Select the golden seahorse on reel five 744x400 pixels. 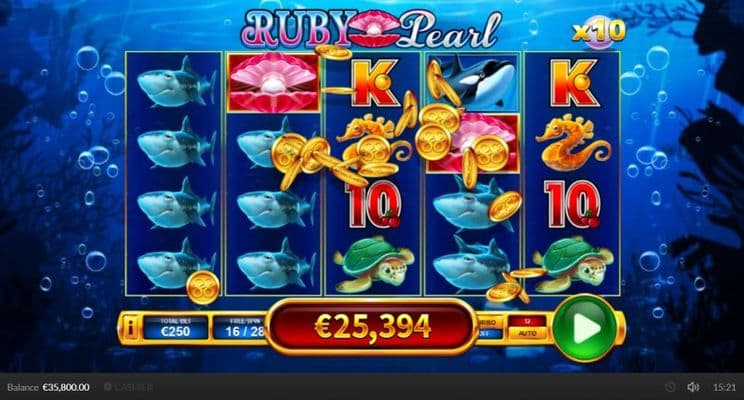coord(572,142)
